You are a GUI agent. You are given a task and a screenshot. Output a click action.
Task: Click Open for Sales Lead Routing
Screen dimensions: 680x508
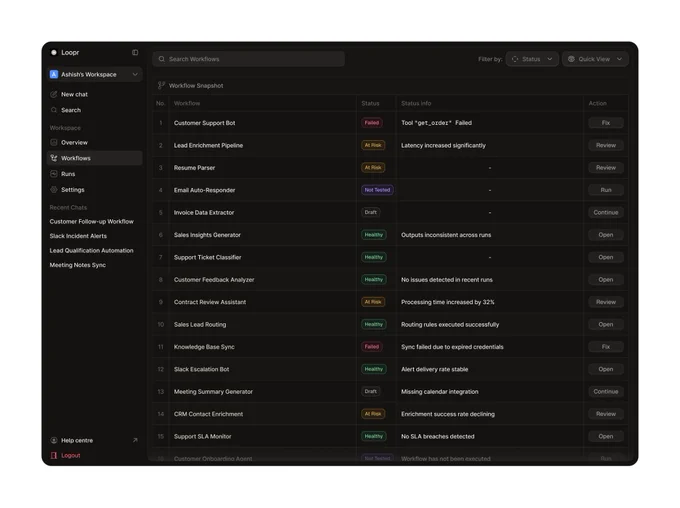tap(606, 324)
